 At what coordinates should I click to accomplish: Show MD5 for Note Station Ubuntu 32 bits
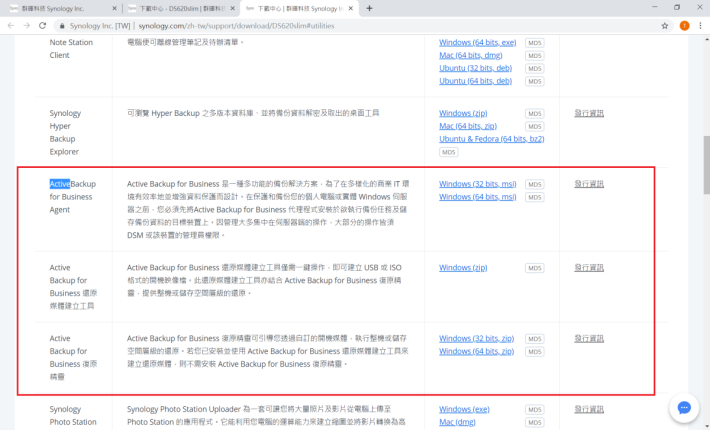(x=534, y=68)
